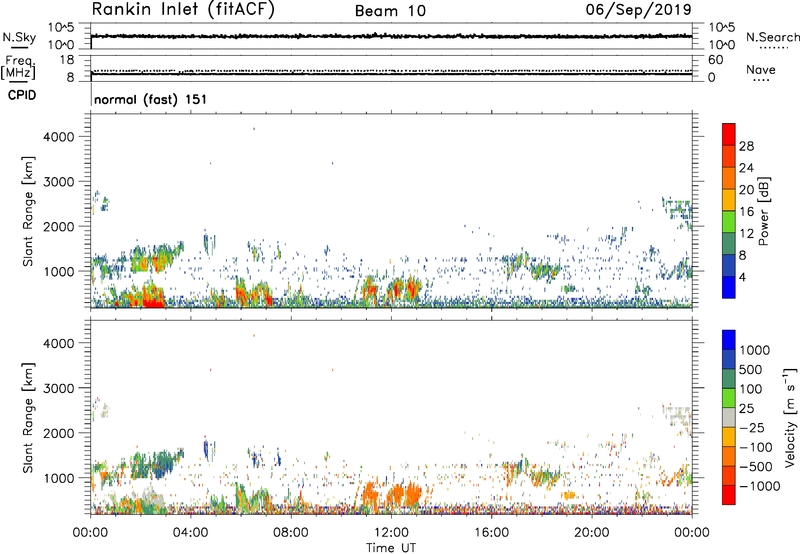
Task: Pick the light green 12-16 dB power segment
Action: point(729,223)
